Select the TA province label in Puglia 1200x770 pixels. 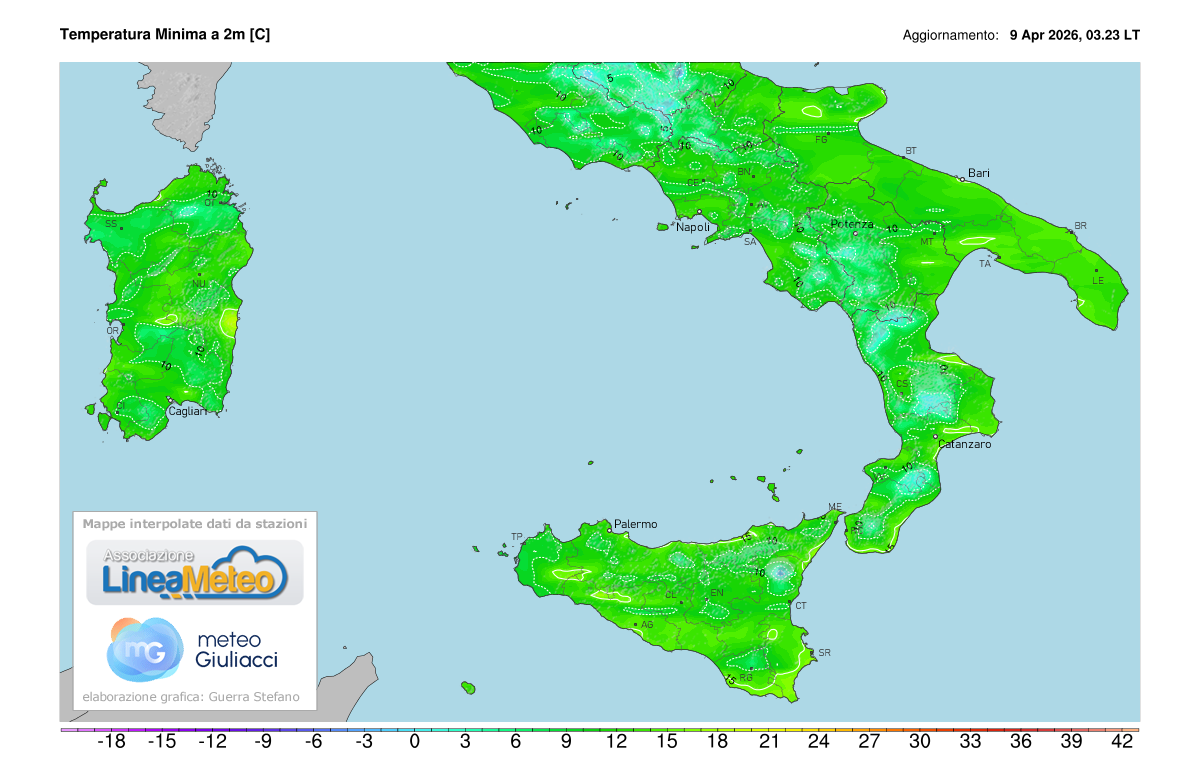point(984,265)
